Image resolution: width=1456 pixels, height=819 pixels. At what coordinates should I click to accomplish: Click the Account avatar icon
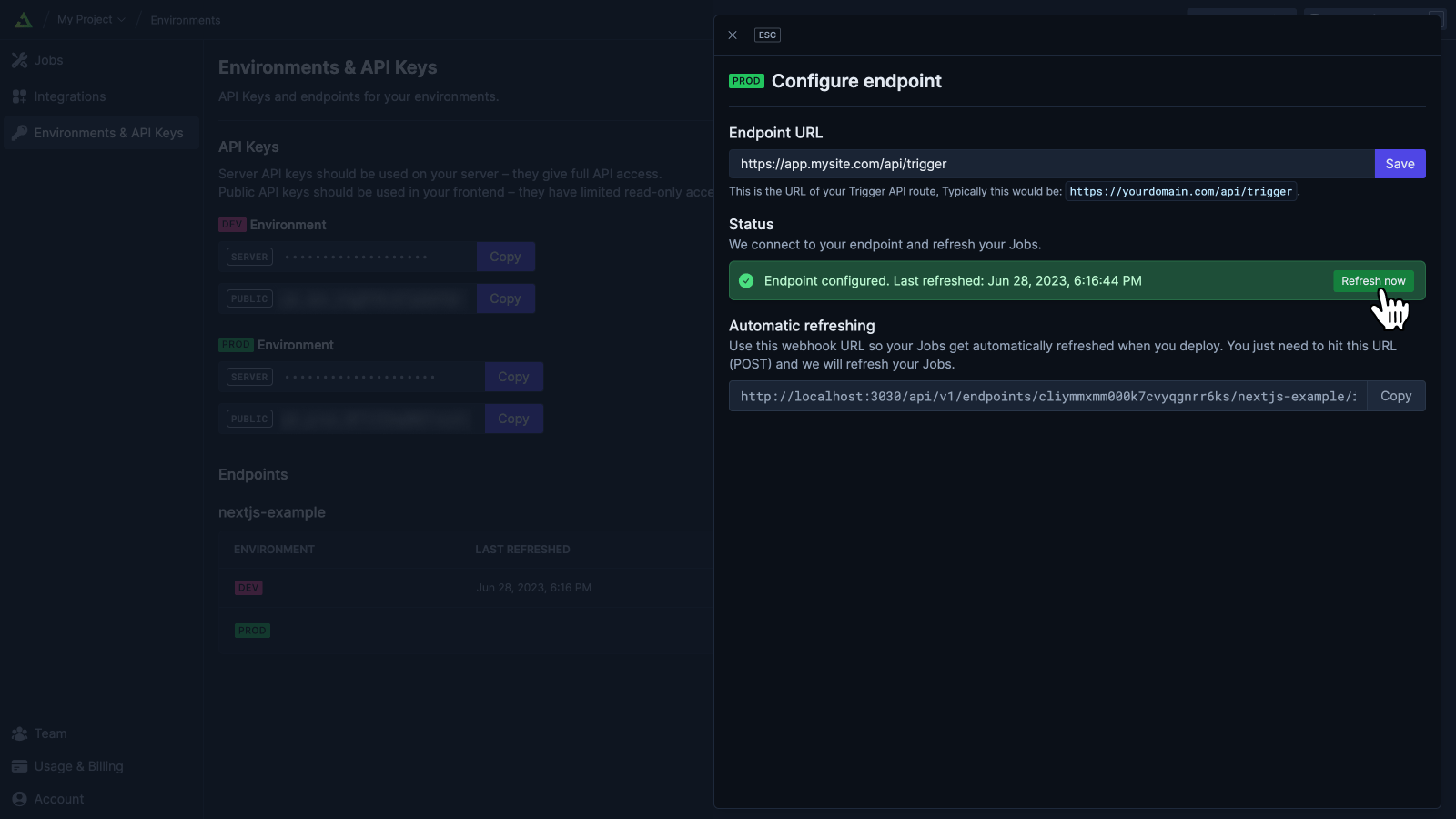(19, 799)
